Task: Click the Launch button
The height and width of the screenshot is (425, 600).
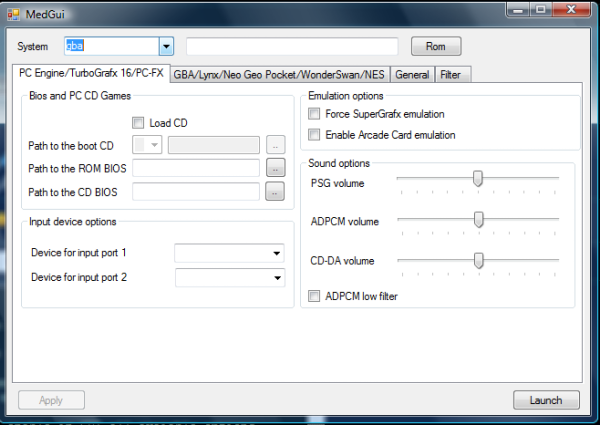Action: pos(546,400)
